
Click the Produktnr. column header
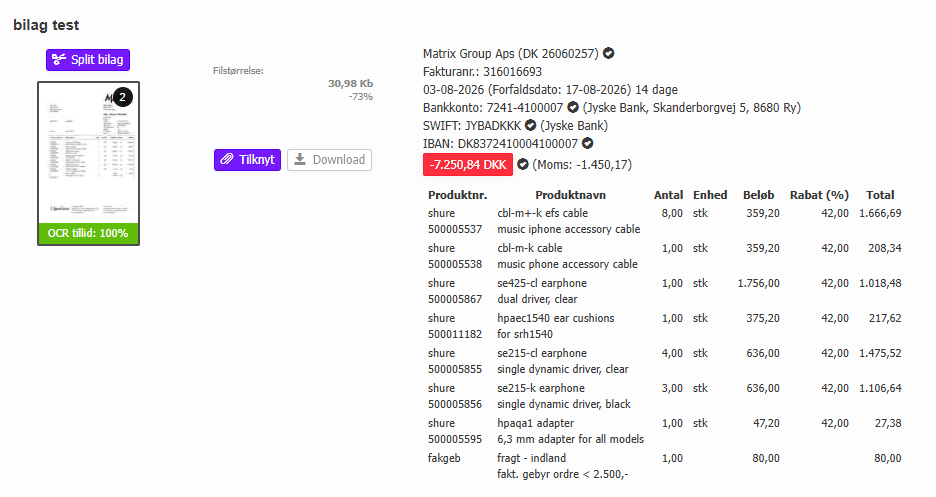(457, 195)
